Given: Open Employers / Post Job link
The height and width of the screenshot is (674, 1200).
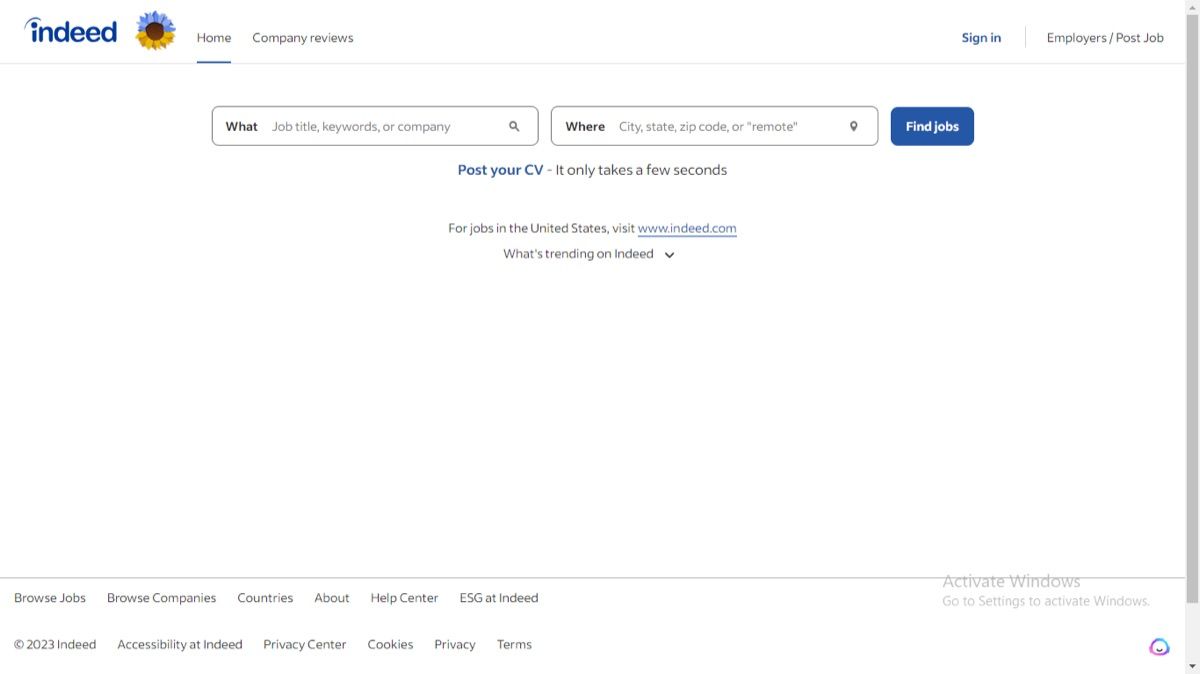Looking at the screenshot, I should click(x=1105, y=38).
